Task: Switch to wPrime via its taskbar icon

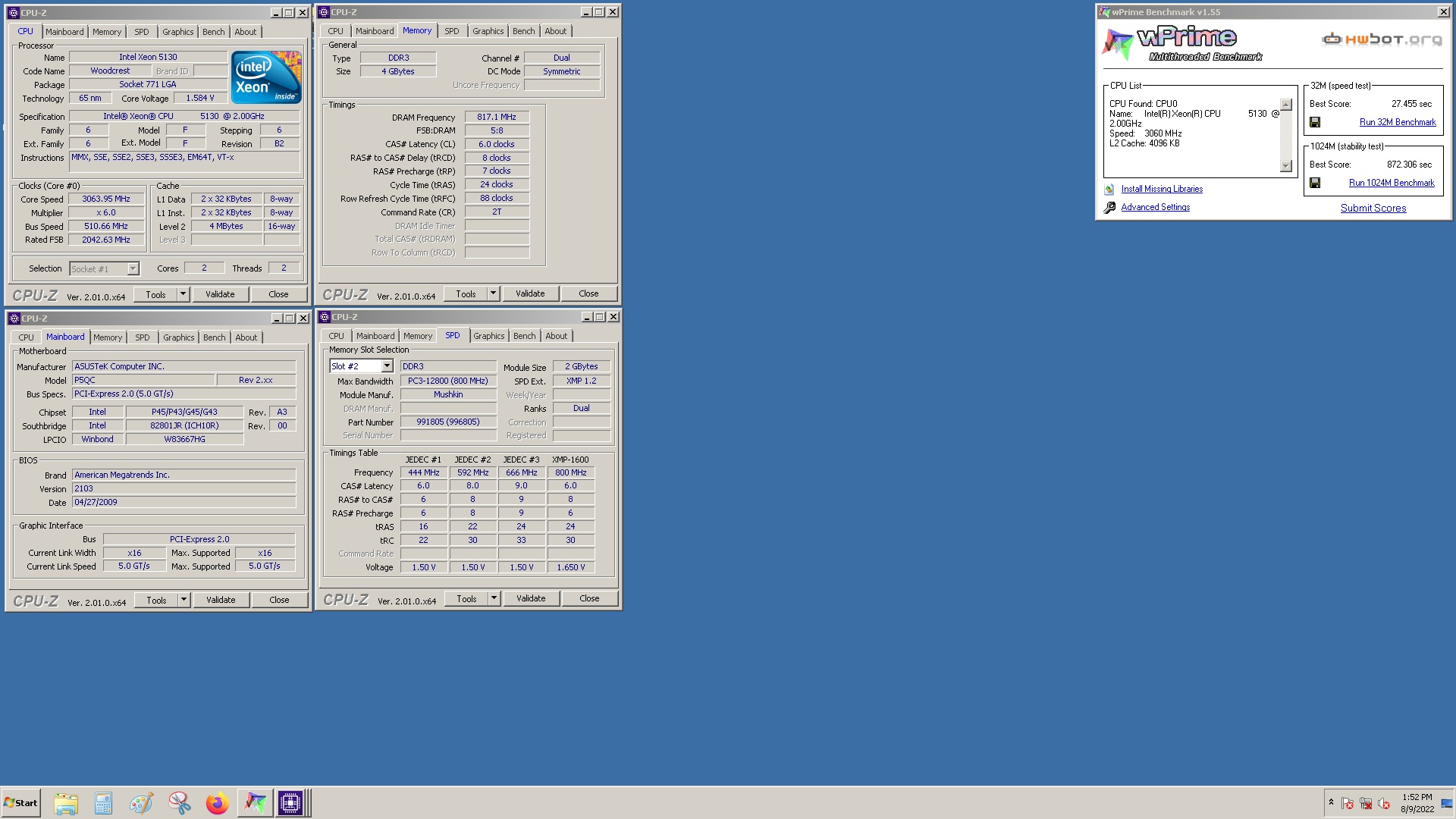Action: (255, 803)
